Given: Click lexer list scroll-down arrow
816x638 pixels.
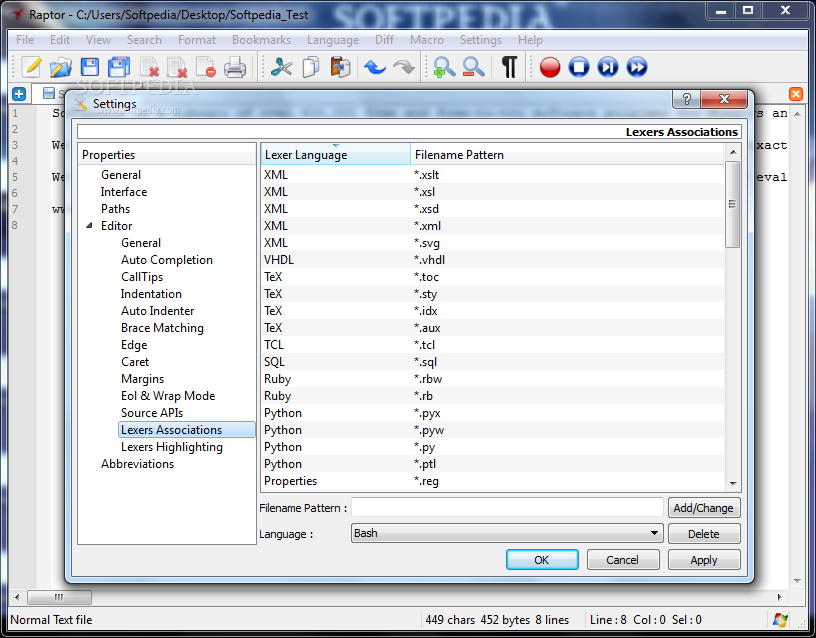Looking at the screenshot, I should (733, 483).
